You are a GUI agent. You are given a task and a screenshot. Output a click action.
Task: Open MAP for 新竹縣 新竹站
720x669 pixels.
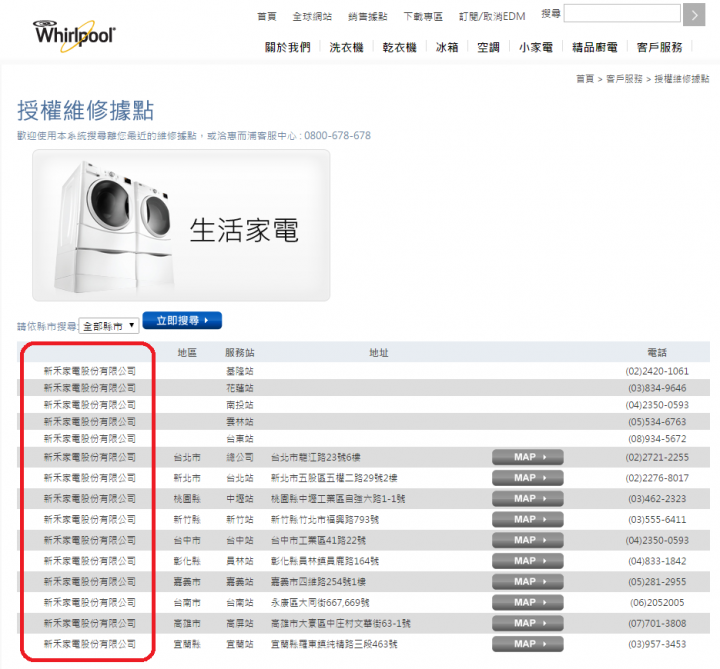point(528,519)
